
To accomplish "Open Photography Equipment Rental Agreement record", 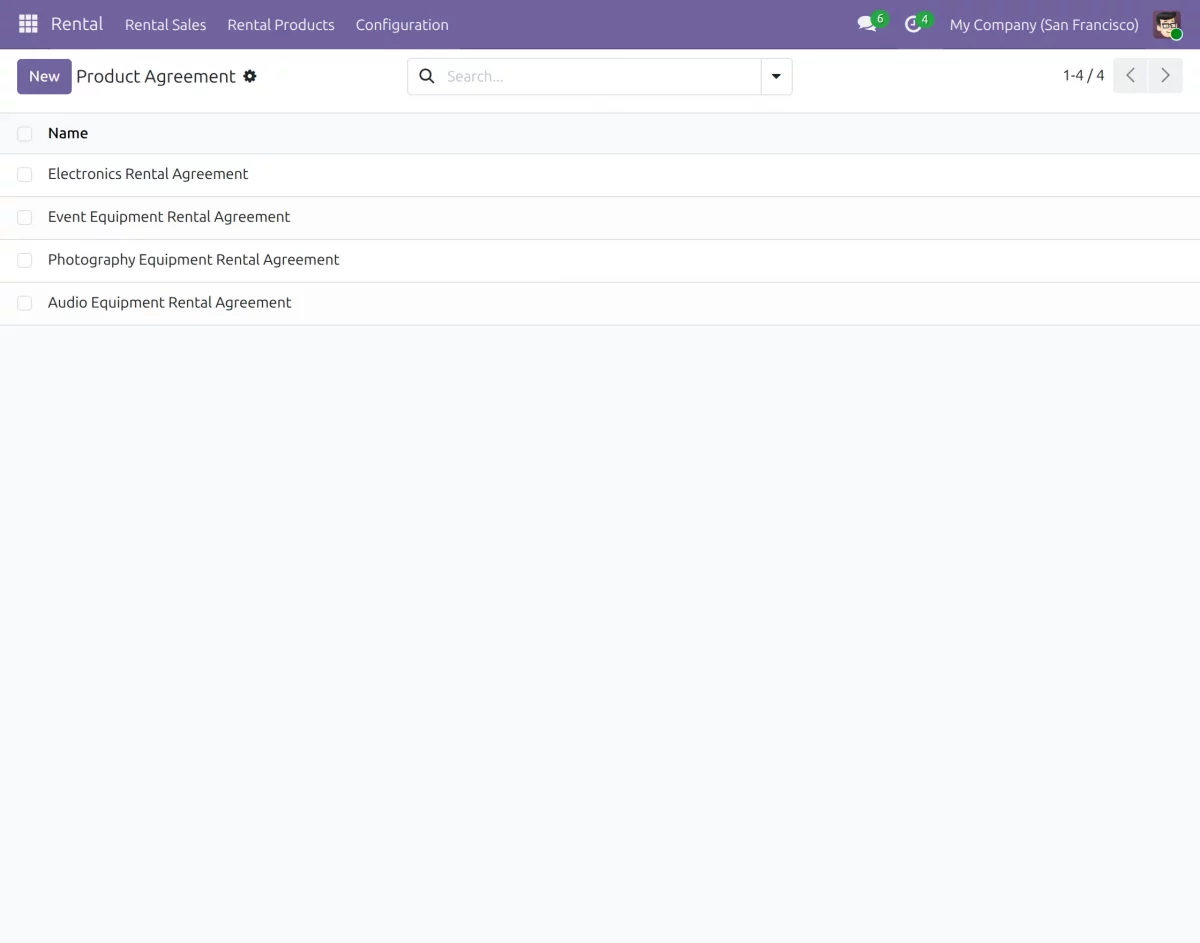I will coord(194,260).
